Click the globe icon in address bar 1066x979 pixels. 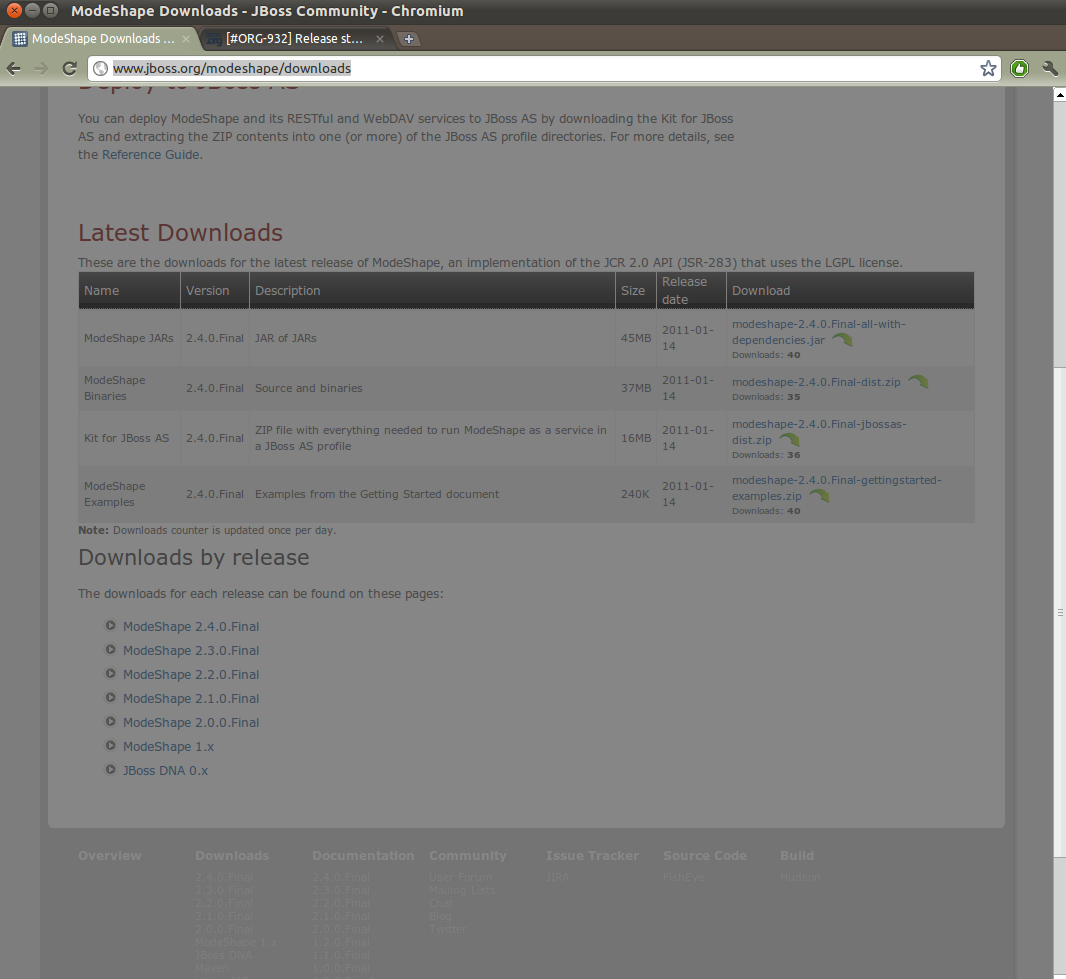click(101, 68)
